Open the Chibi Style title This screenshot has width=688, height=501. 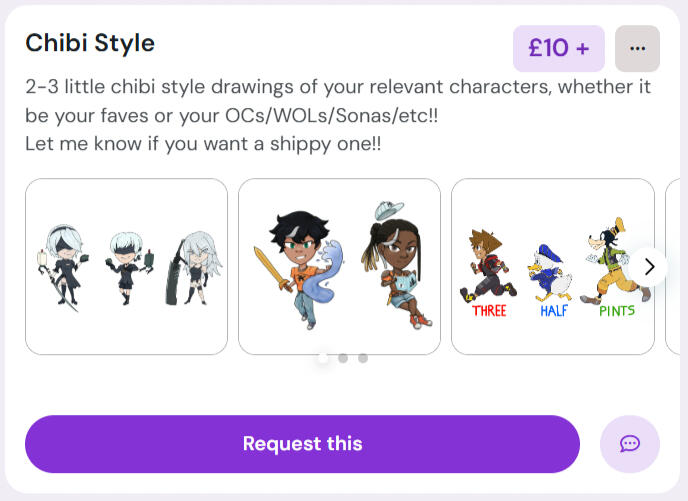tap(90, 43)
